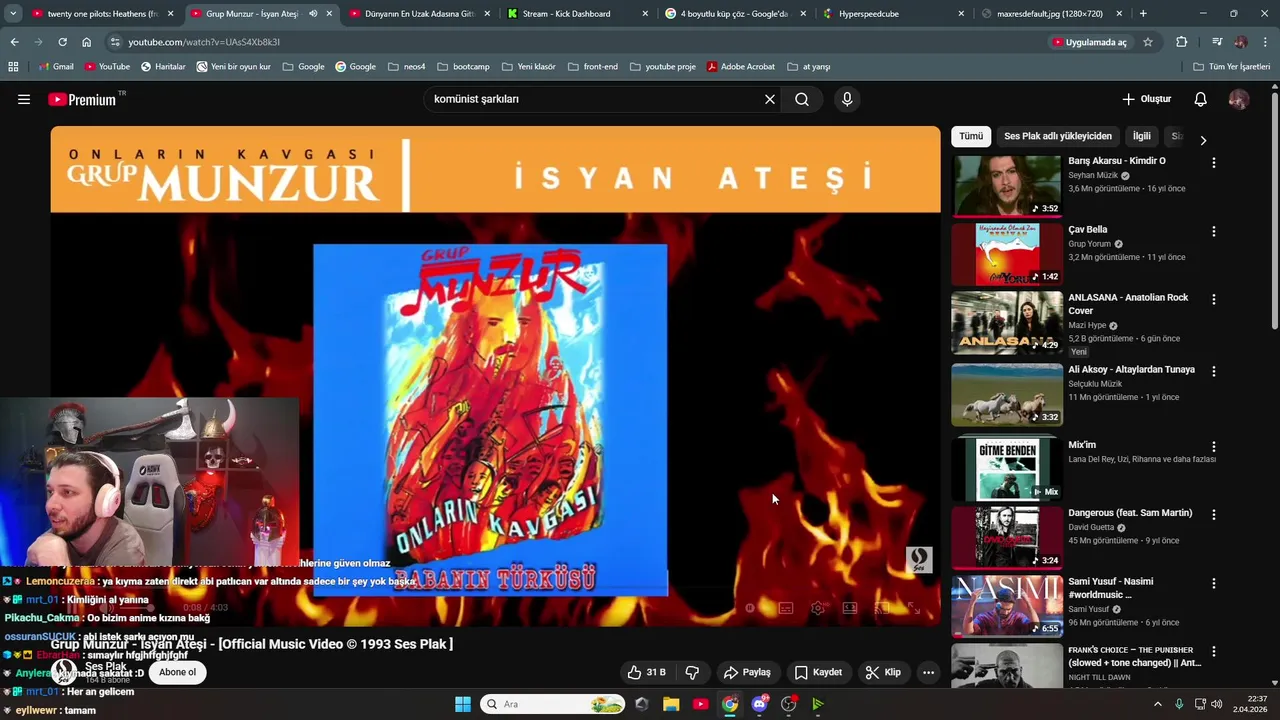Open File Explorer from the taskbar
The width and height of the screenshot is (1280, 720).
[x=671, y=704]
